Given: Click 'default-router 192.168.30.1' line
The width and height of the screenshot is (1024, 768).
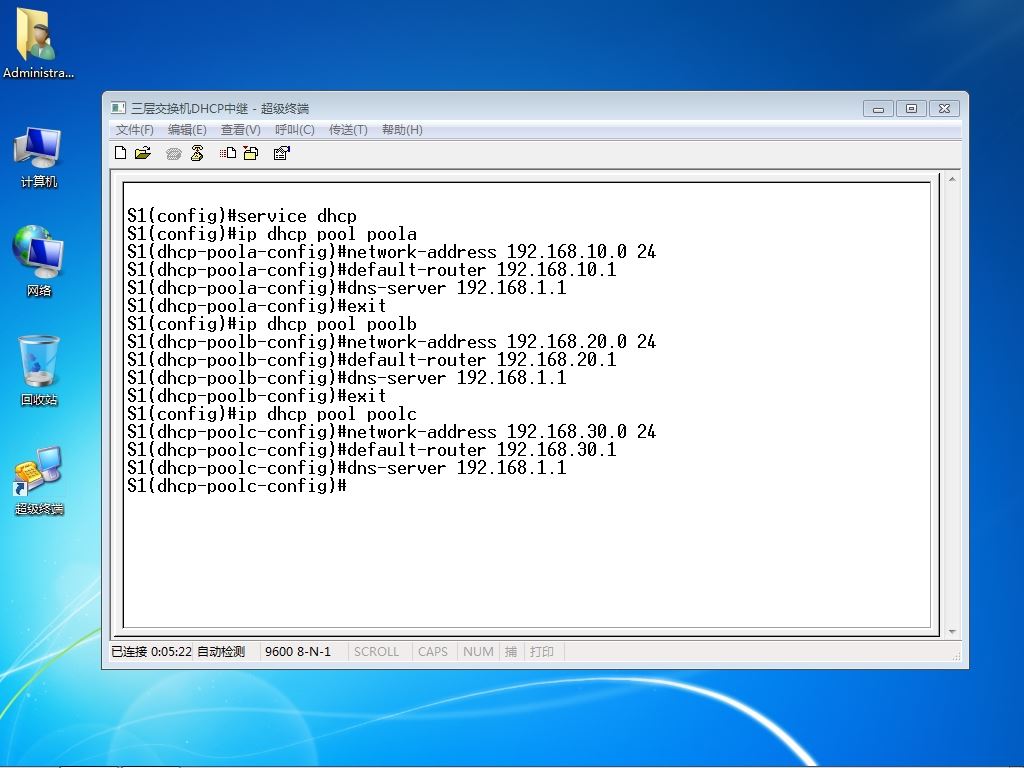Looking at the screenshot, I should tap(372, 450).
